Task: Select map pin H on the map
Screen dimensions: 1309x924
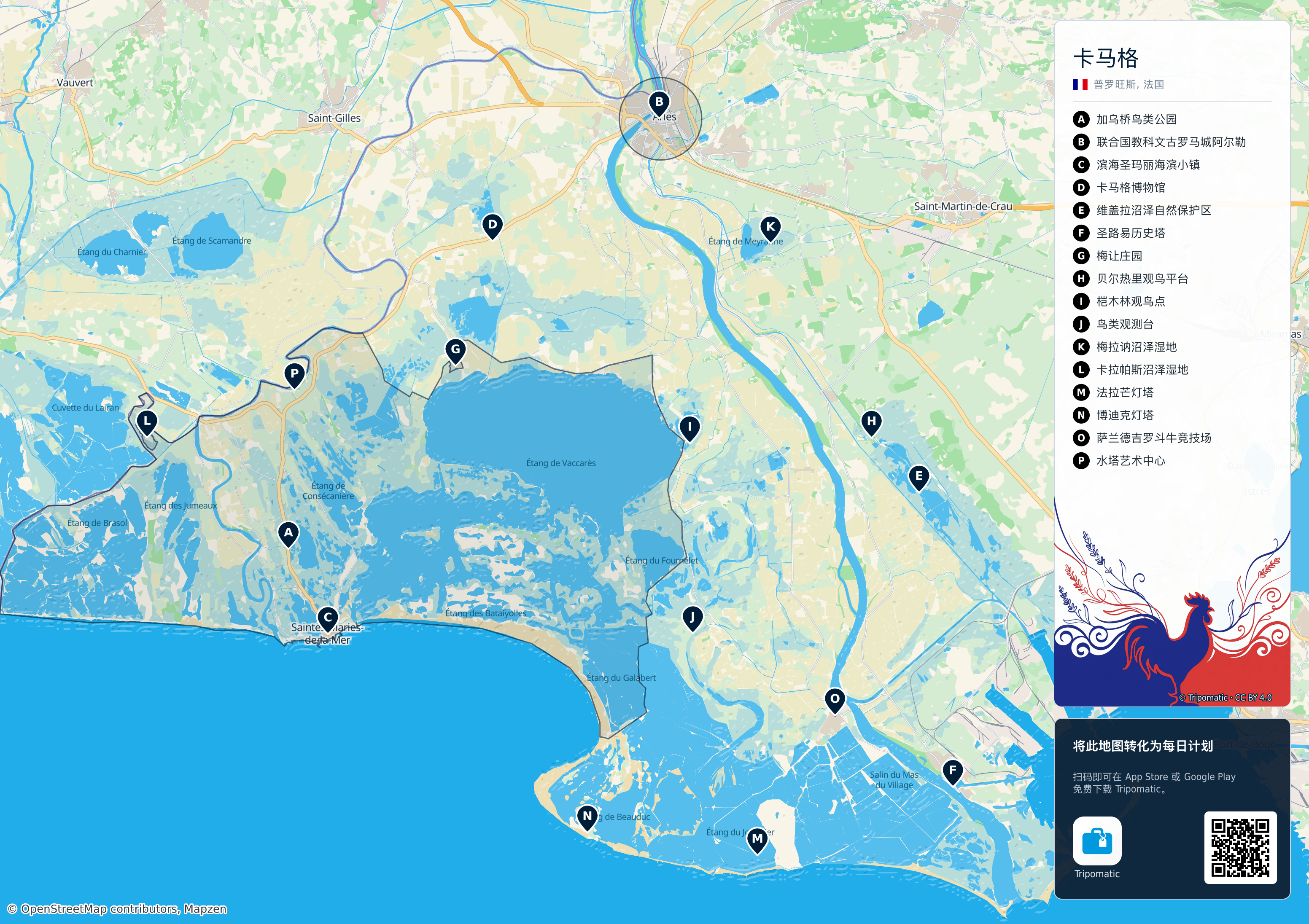Action: tap(871, 423)
